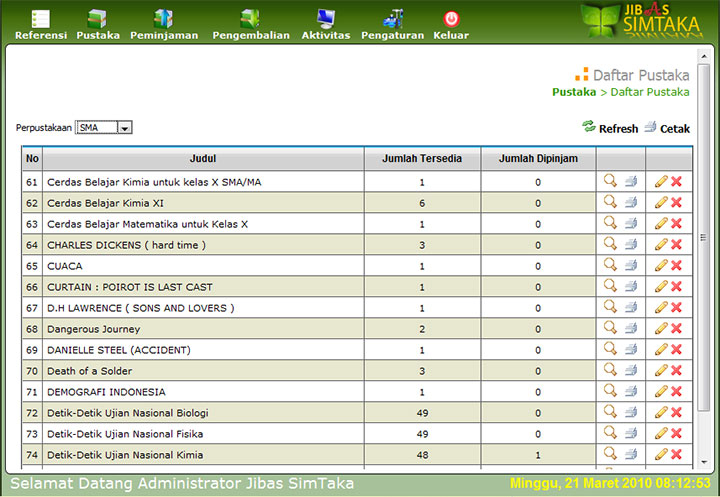Click the vertical scrollbar down arrow
Image resolution: width=720 pixels, height=497 pixels.
703,462
